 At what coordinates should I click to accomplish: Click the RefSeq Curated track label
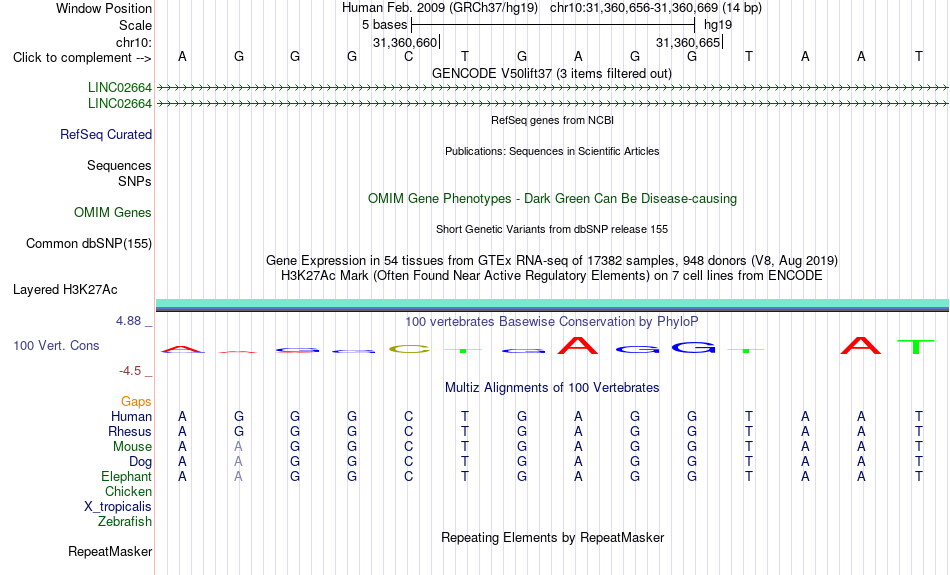pos(106,135)
